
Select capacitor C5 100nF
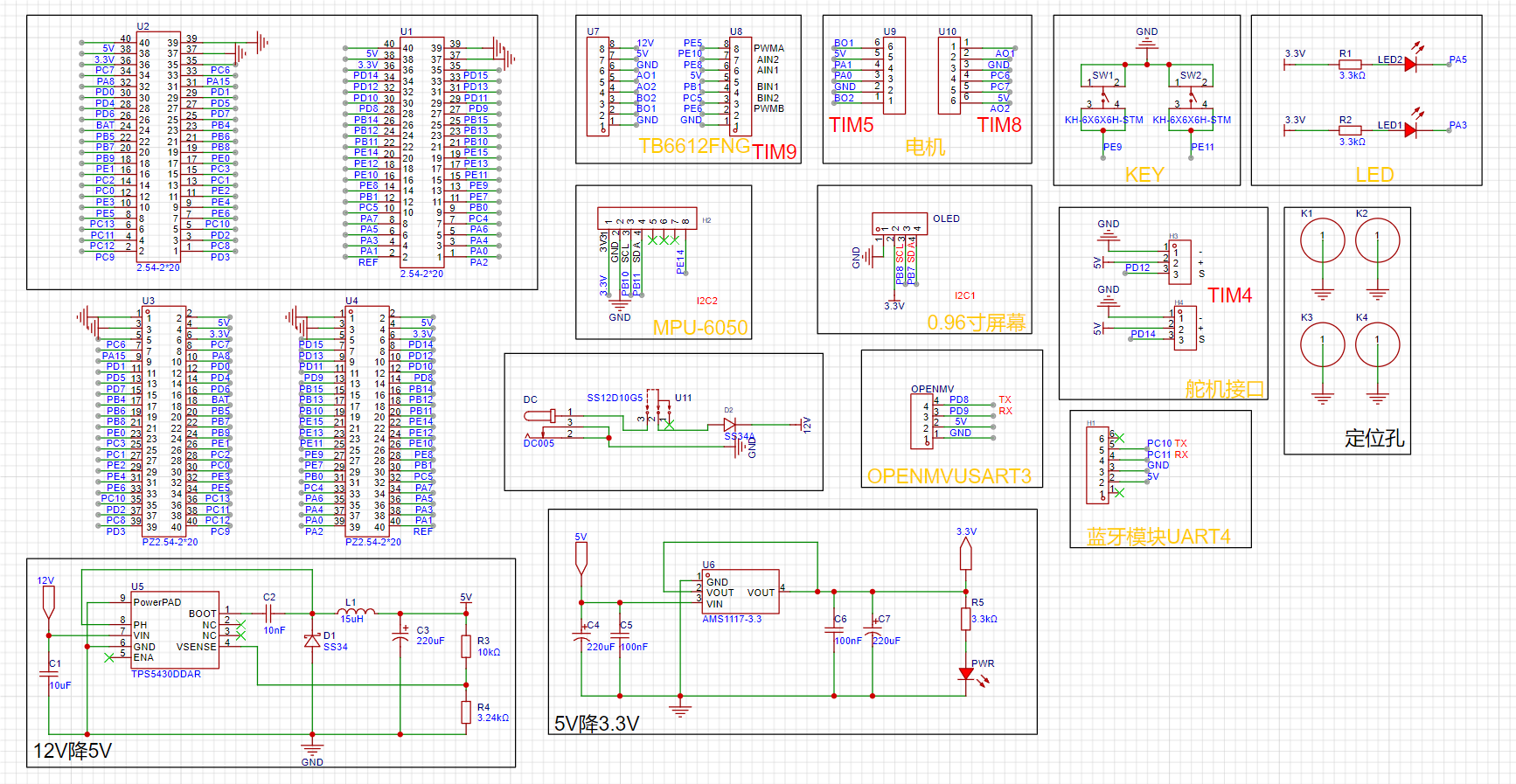[620, 636]
